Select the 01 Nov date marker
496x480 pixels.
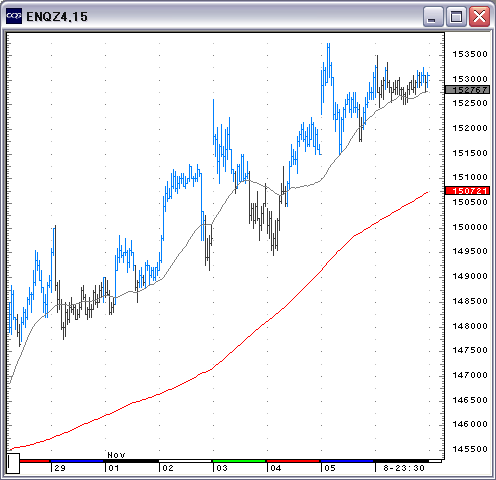click(114, 468)
